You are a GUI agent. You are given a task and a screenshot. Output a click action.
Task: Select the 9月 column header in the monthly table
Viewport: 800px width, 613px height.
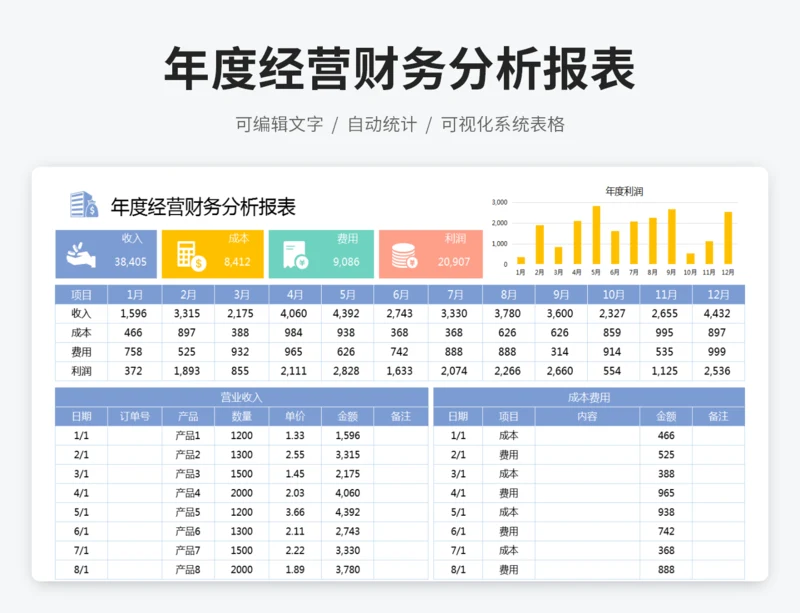[x=561, y=295]
